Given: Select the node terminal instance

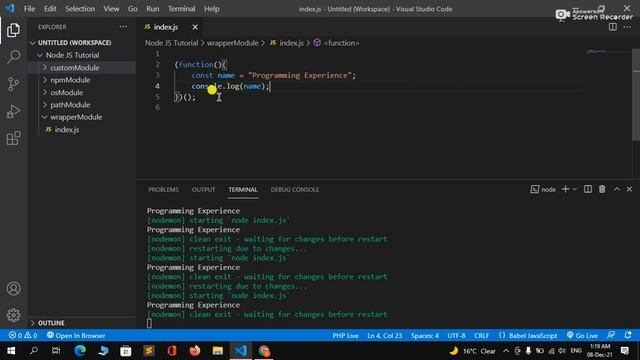Looking at the screenshot, I should (543, 189).
